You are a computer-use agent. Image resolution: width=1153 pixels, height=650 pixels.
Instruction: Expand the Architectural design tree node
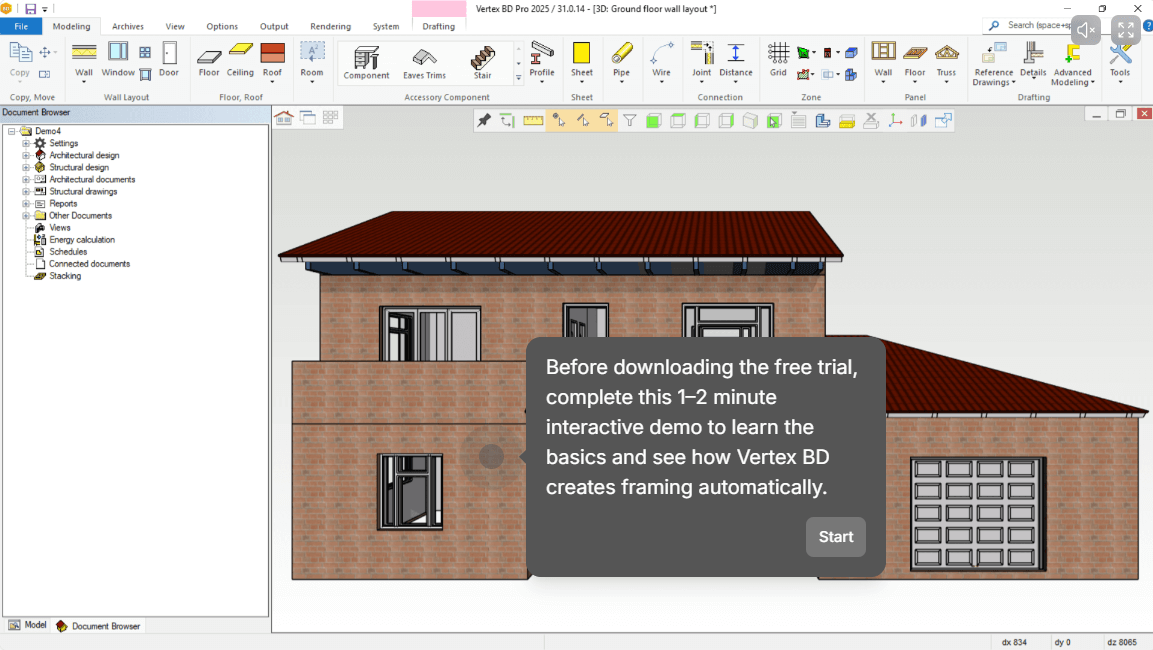pos(26,156)
